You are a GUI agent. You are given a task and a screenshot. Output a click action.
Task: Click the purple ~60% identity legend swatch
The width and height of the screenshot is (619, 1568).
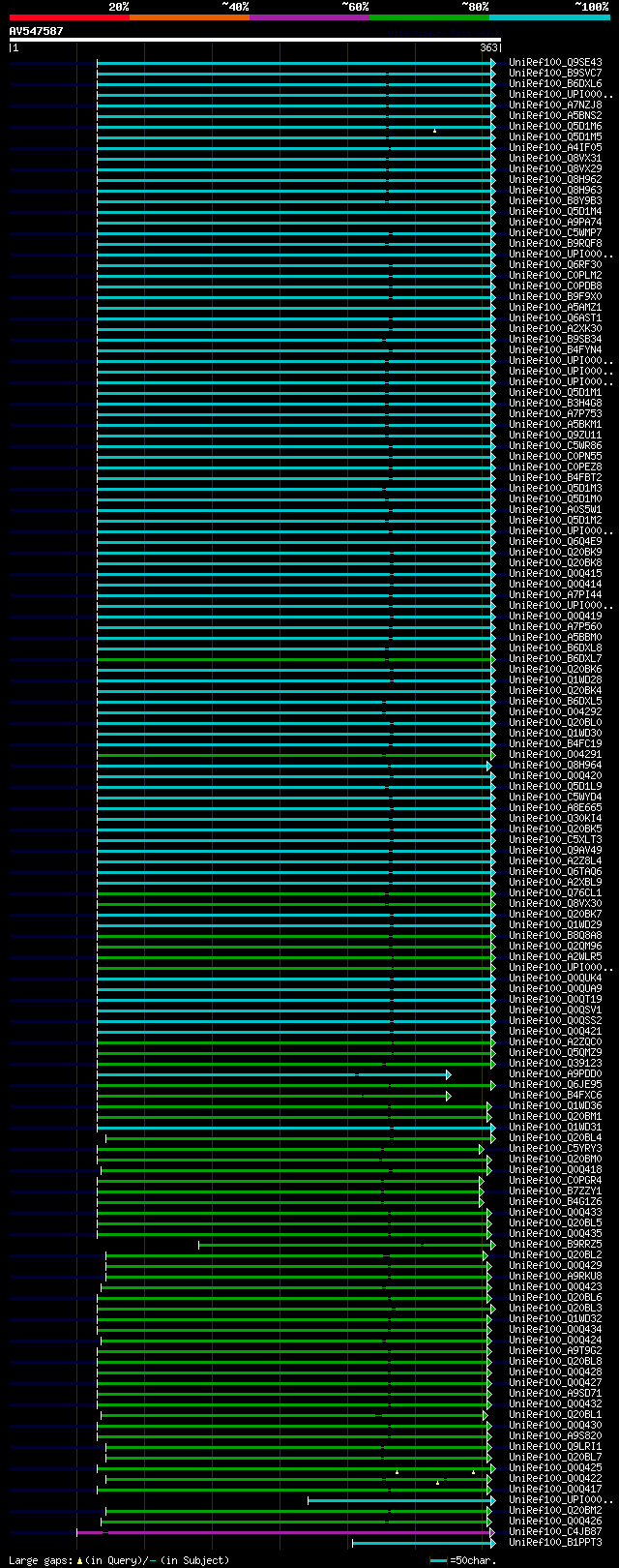(309, 17)
